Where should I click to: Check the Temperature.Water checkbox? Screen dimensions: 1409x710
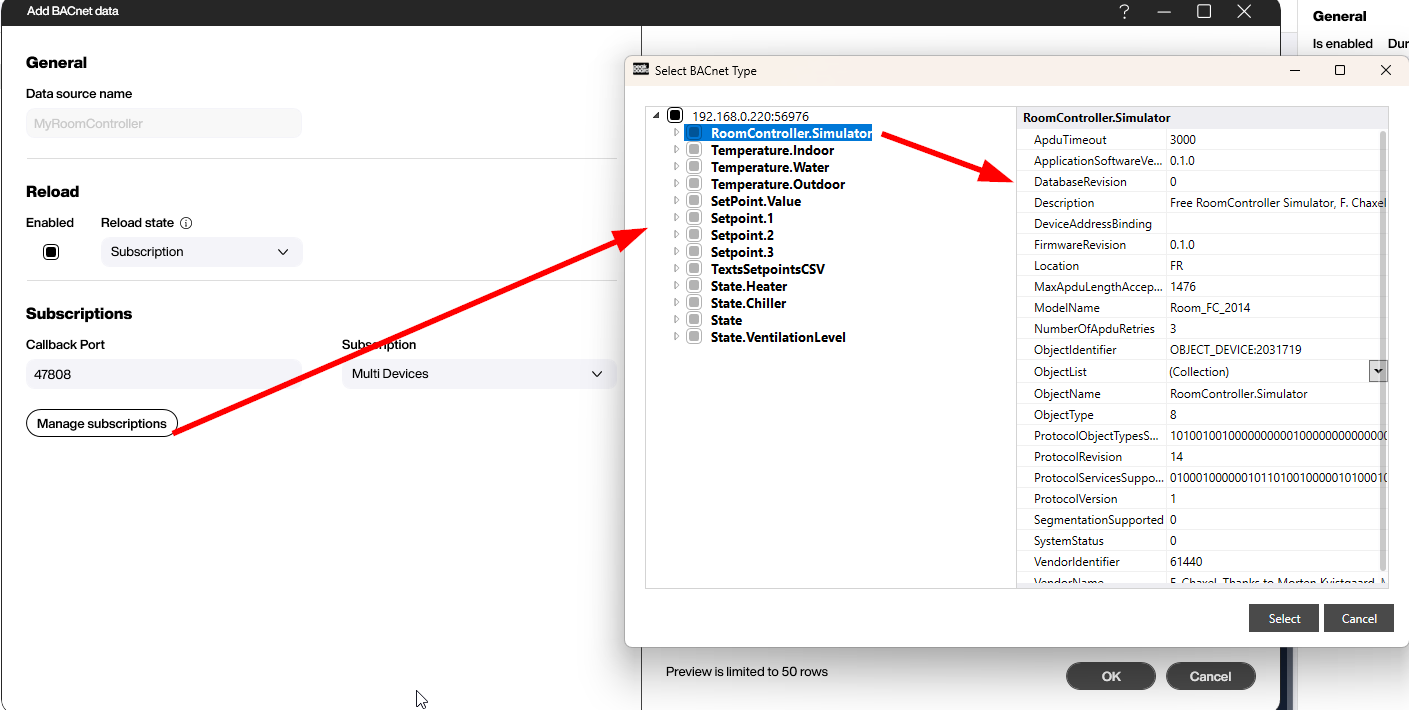(693, 167)
